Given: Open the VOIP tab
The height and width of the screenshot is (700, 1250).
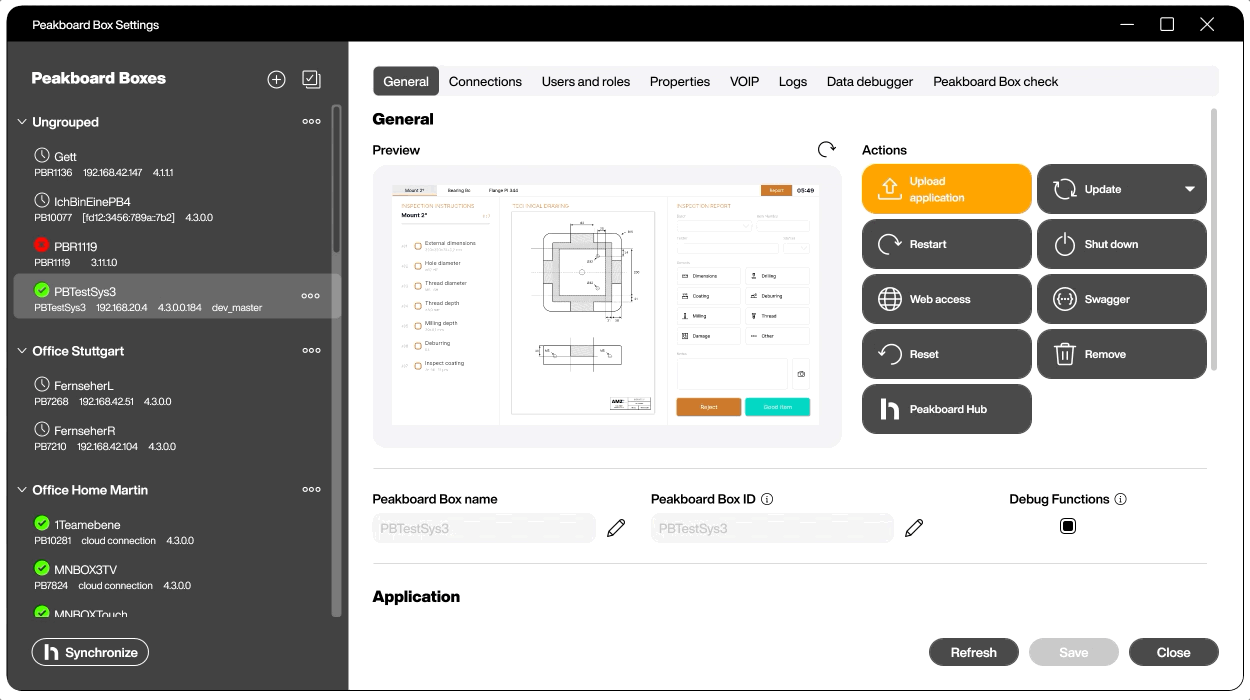Looking at the screenshot, I should (745, 82).
